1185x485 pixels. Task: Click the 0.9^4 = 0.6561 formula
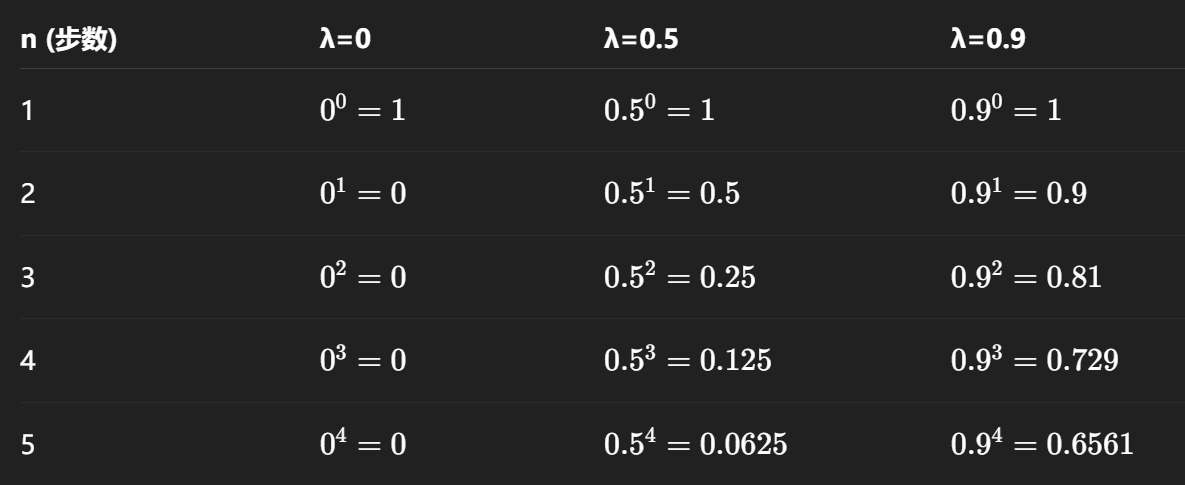1042,443
